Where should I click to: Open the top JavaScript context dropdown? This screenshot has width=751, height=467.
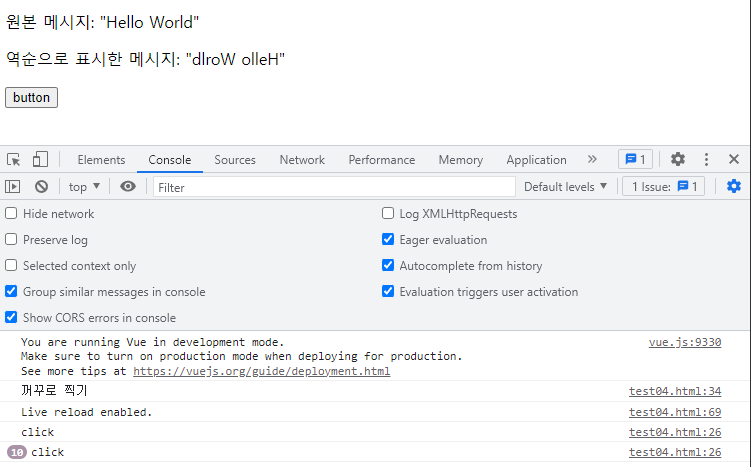click(84, 186)
